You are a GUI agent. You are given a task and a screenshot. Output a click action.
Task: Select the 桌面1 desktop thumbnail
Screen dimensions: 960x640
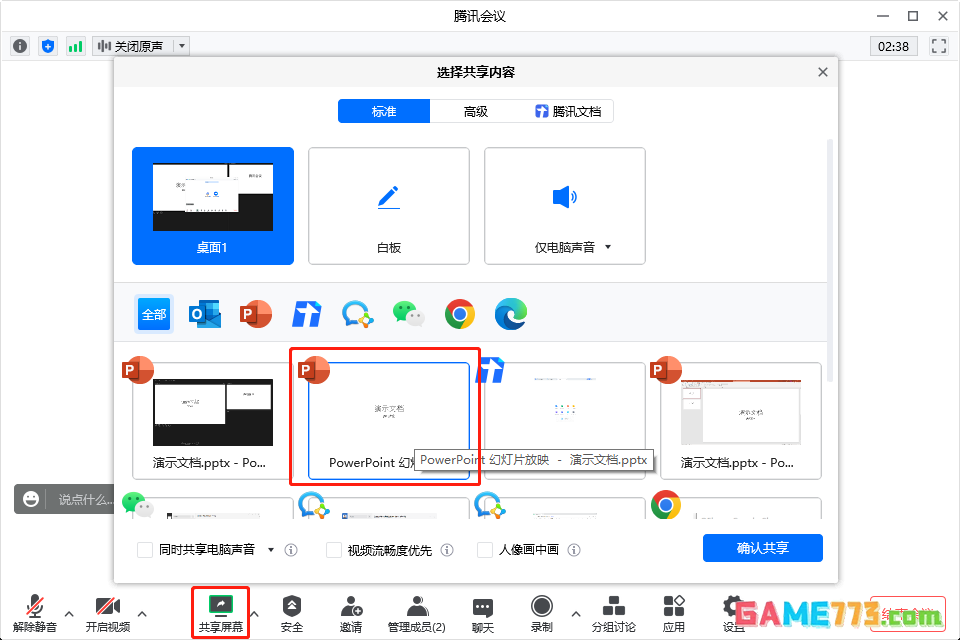(x=212, y=206)
